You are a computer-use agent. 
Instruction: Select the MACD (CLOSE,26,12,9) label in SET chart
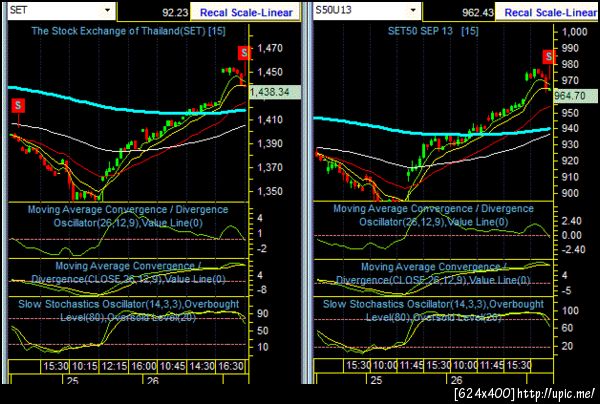[x=128, y=272]
